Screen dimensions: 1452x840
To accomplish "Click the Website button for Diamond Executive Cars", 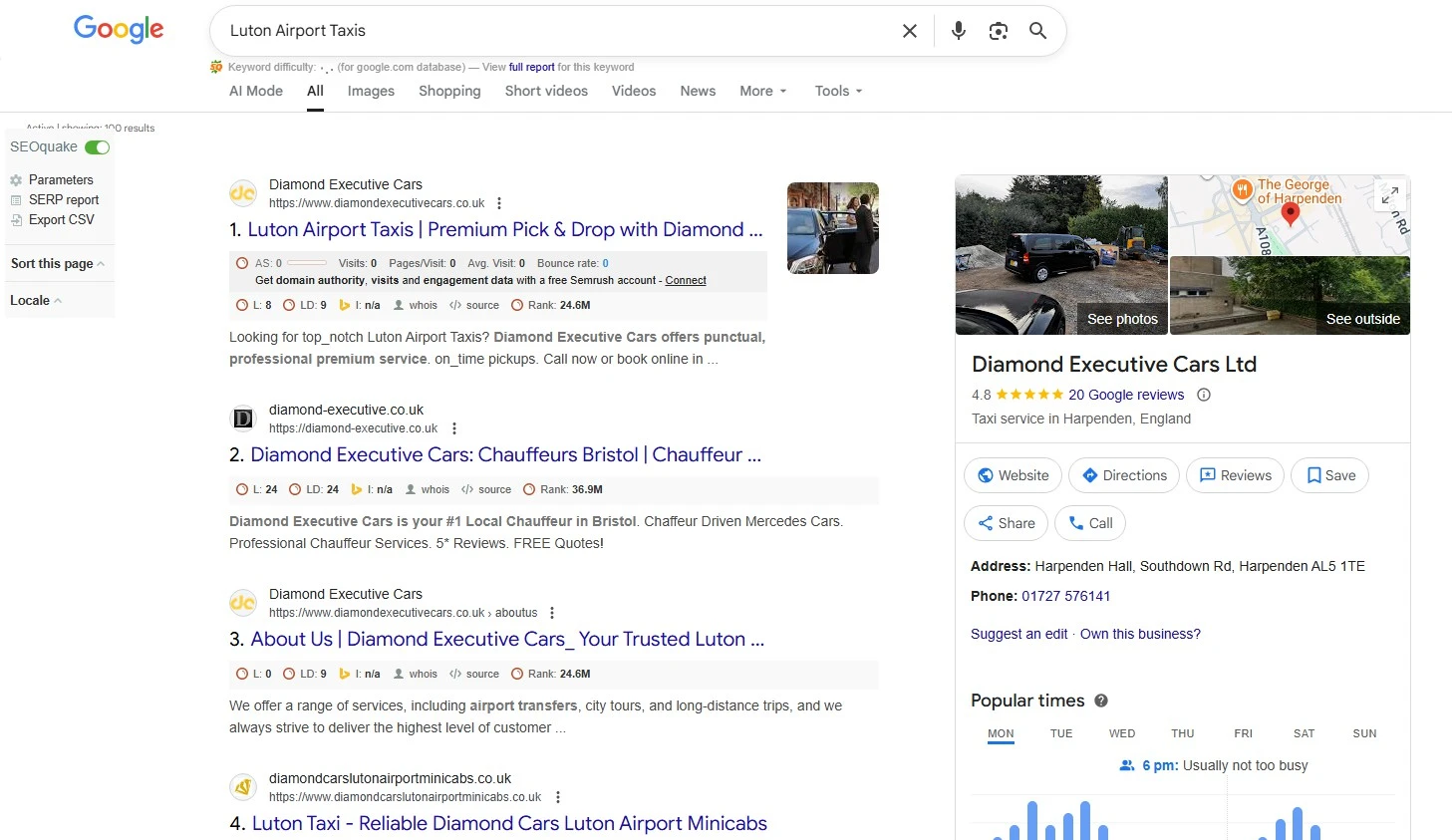I will coord(1013,475).
